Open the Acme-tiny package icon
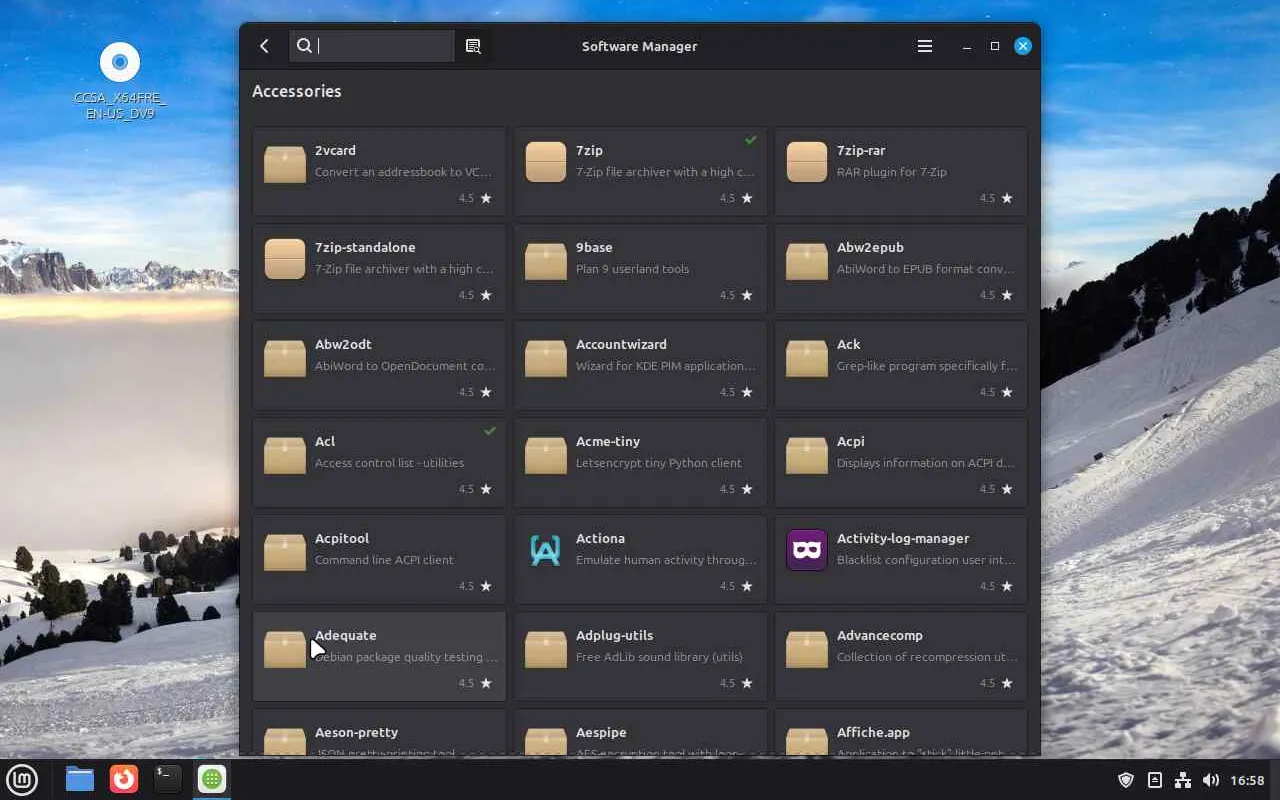Viewport: 1280px width, 800px height. pos(546,454)
